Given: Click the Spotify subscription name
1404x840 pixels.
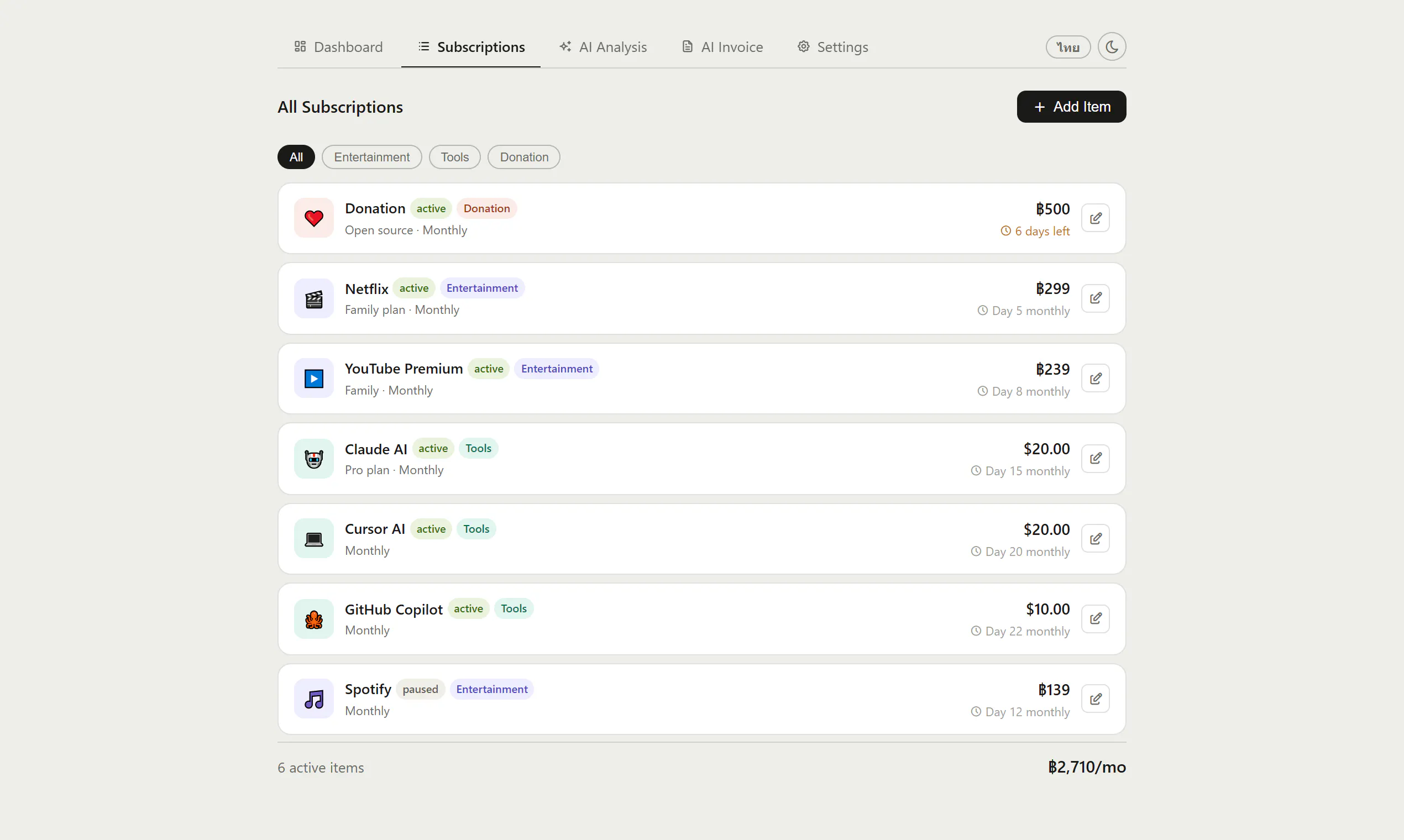Looking at the screenshot, I should (368, 690).
